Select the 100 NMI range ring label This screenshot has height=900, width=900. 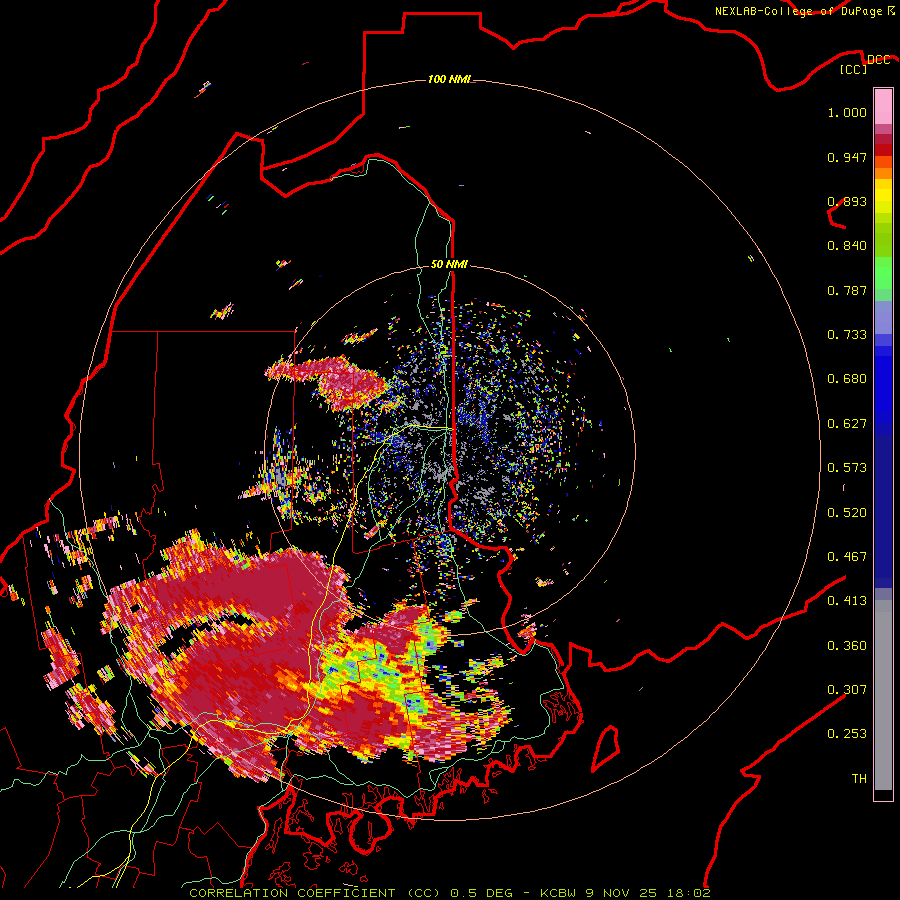(449, 79)
